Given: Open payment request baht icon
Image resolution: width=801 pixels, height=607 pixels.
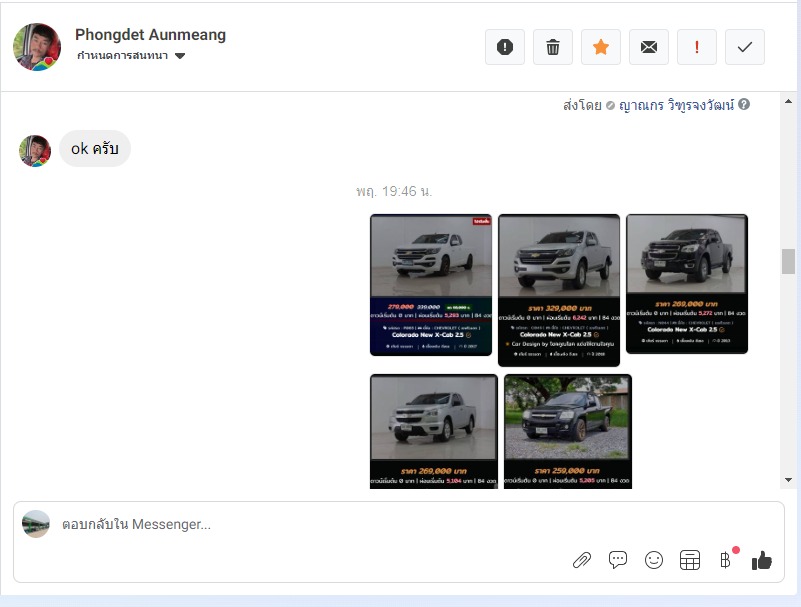Looking at the screenshot, I should coord(725,560).
